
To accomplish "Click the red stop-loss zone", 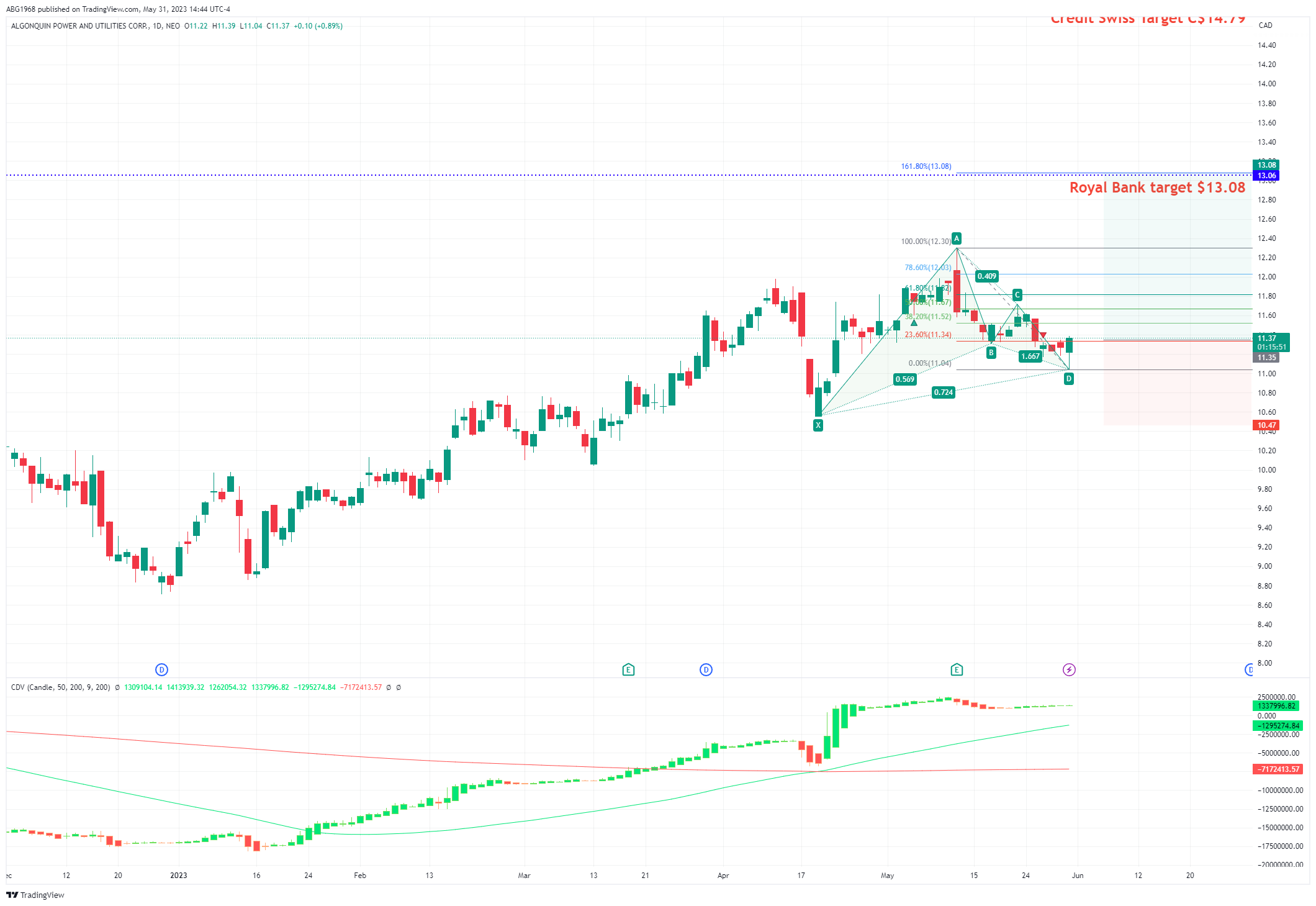I will [x=1178, y=383].
